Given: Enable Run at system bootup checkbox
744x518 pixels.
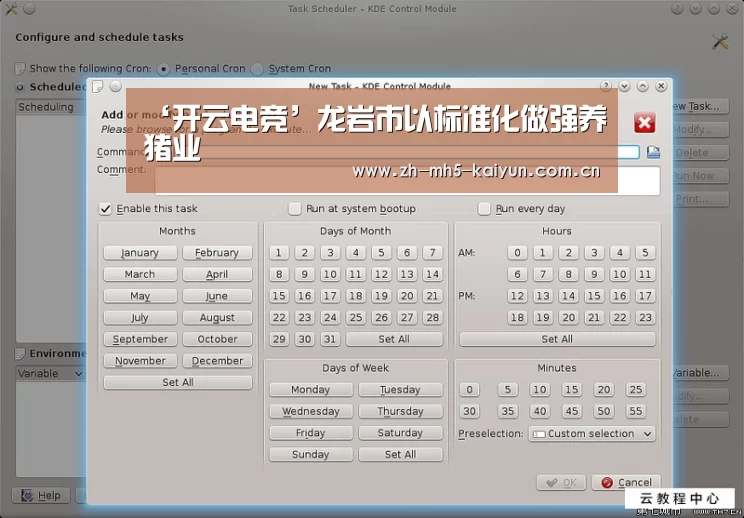Looking at the screenshot, I should click(x=295, y=209).
